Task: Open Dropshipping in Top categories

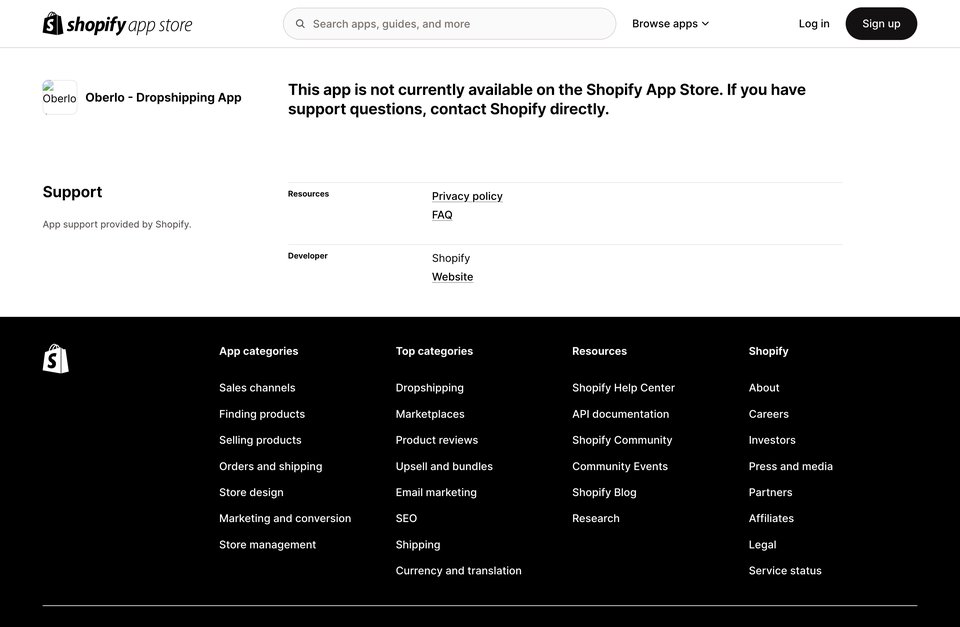Action: click(x=429, y=388)
